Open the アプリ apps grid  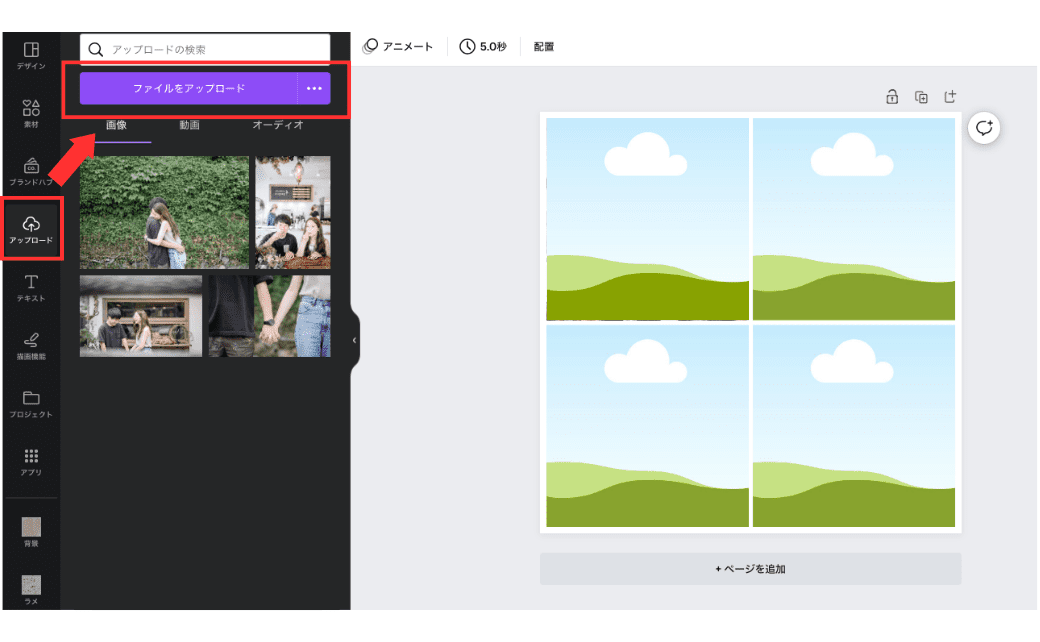31,461
